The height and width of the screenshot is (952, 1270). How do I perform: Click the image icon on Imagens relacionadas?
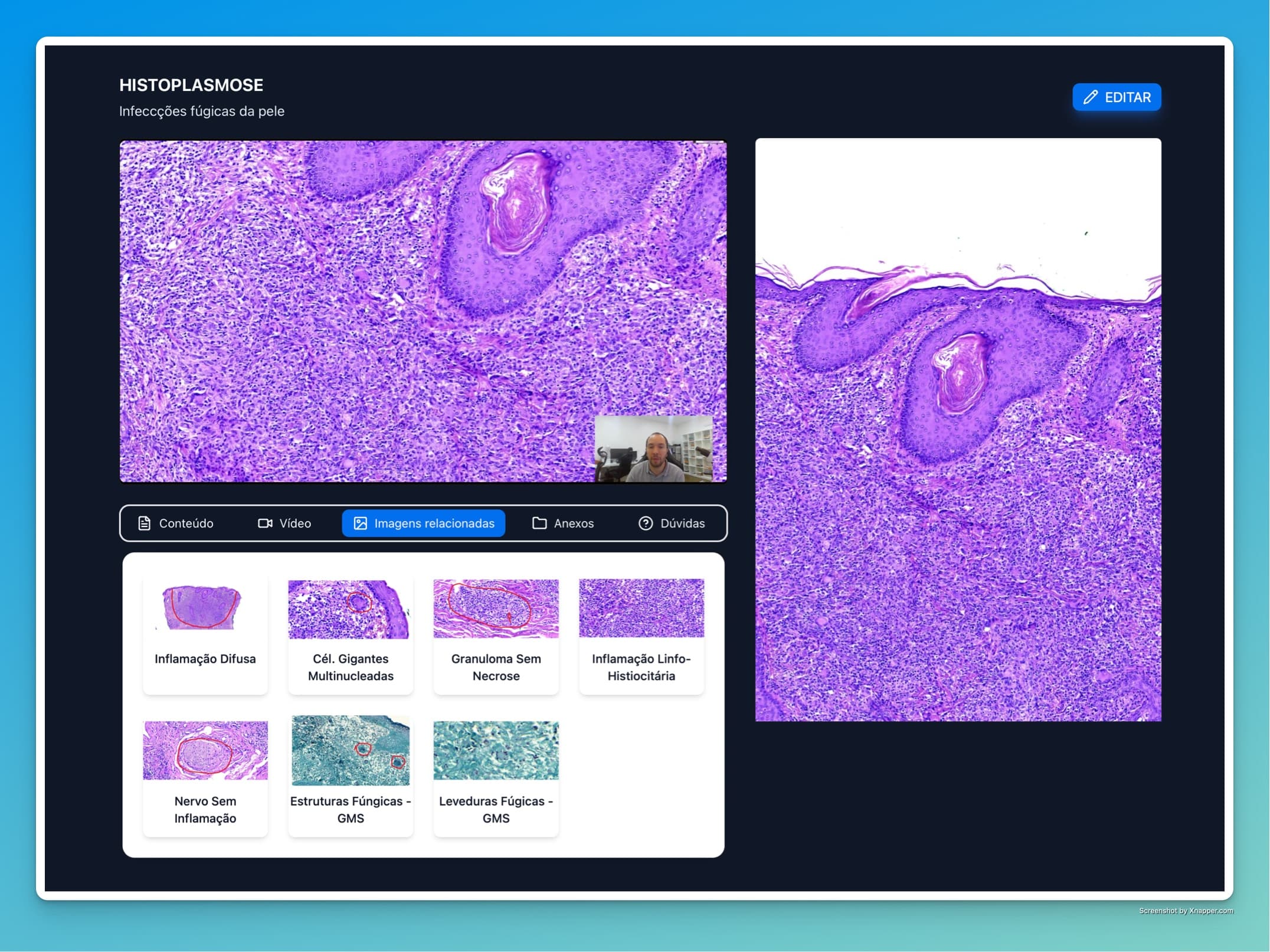[x=360, y=523]
